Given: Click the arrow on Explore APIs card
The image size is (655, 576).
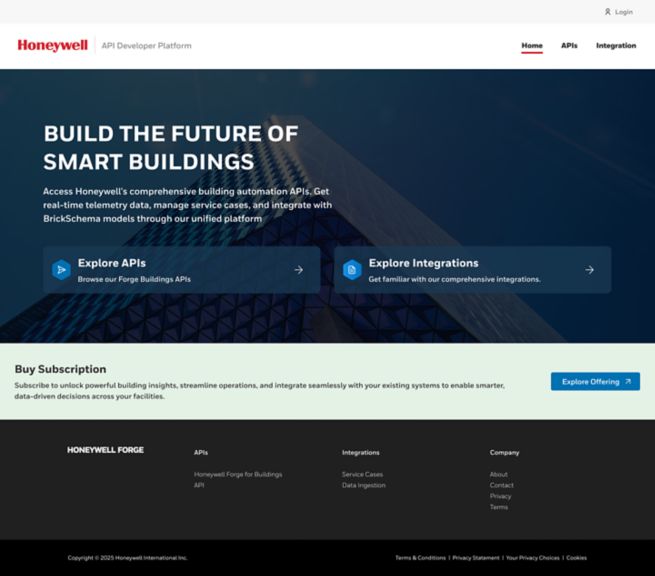Looking at the screenshot, I should tap(298, 270).
